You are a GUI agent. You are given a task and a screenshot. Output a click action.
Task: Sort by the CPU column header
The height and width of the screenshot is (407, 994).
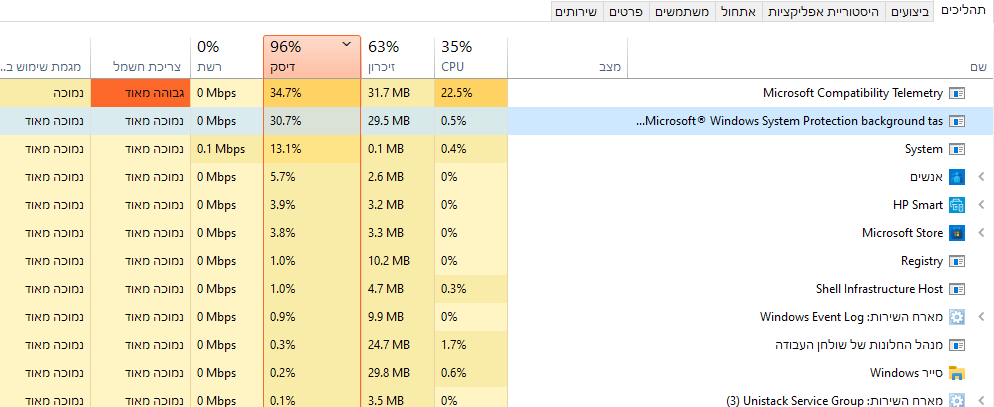[x=471, y=57]
